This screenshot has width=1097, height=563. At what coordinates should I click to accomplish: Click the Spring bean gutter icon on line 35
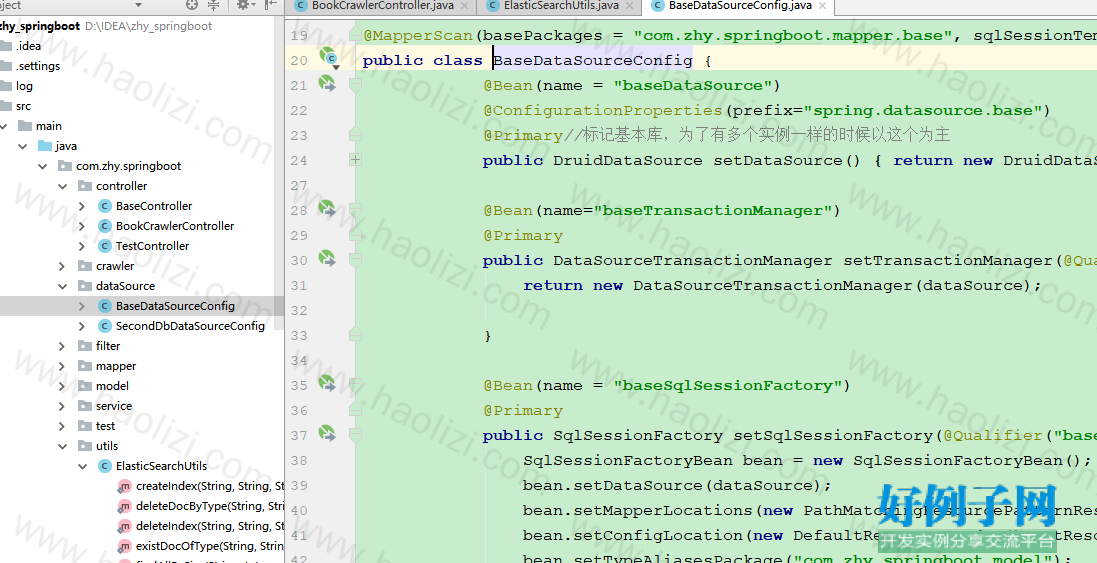[x=327, y=383]
